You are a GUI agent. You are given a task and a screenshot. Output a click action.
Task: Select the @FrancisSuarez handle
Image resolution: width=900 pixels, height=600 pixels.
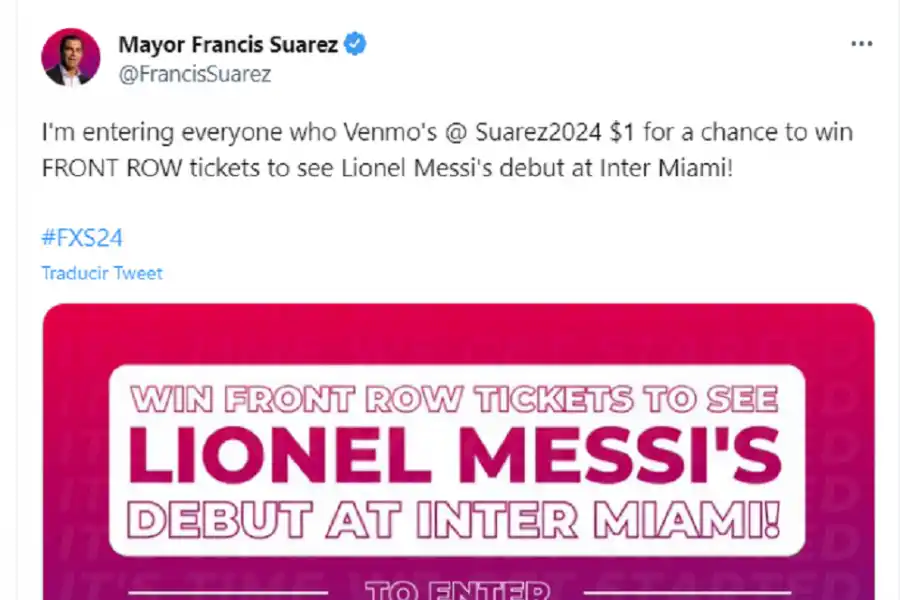pos(194,73)
